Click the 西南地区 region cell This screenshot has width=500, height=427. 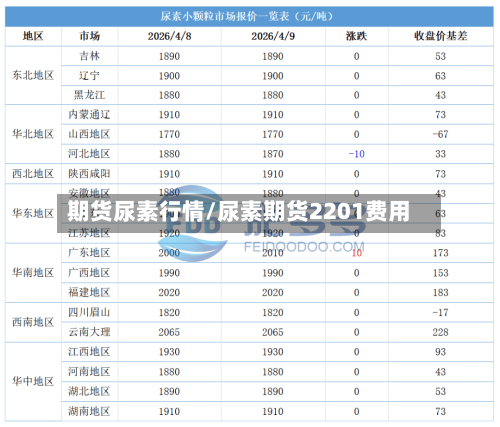click(x=33, y=322)
